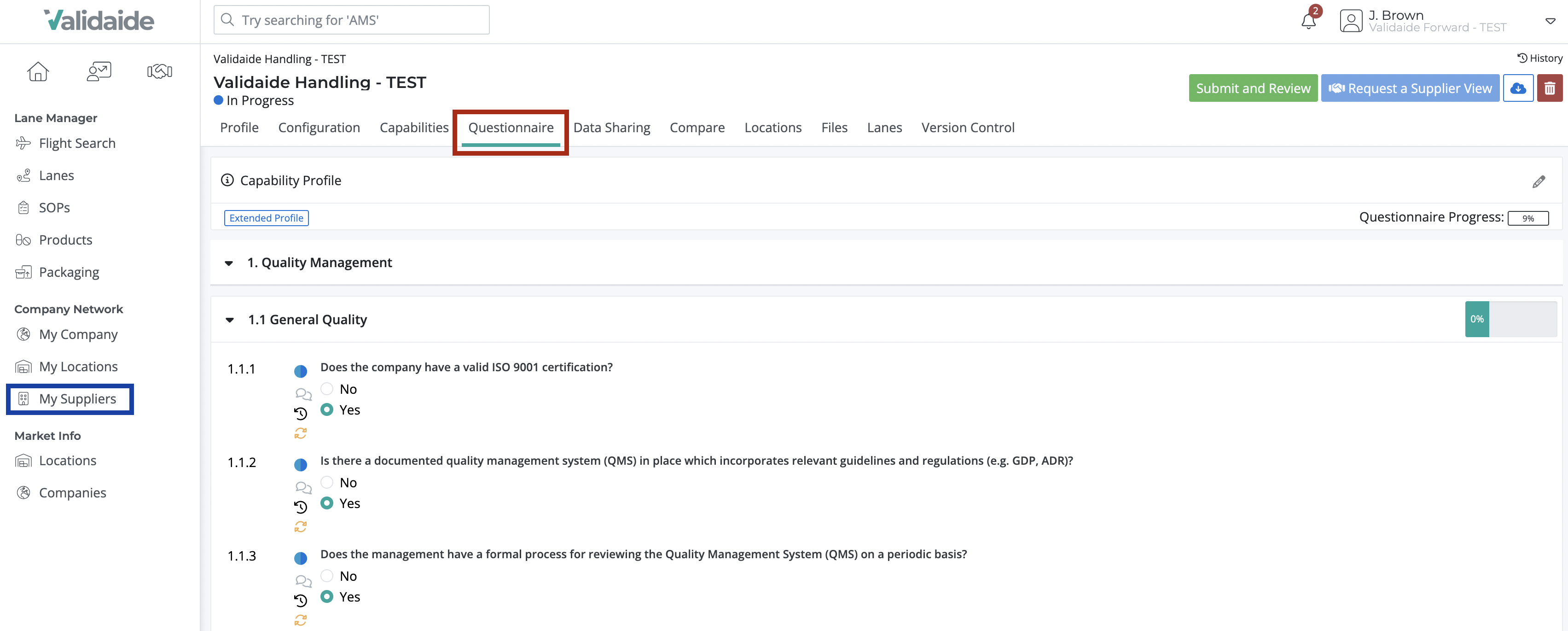Open Market Info Locations
Screen dimensions: 1568x631
coord(68,461)
